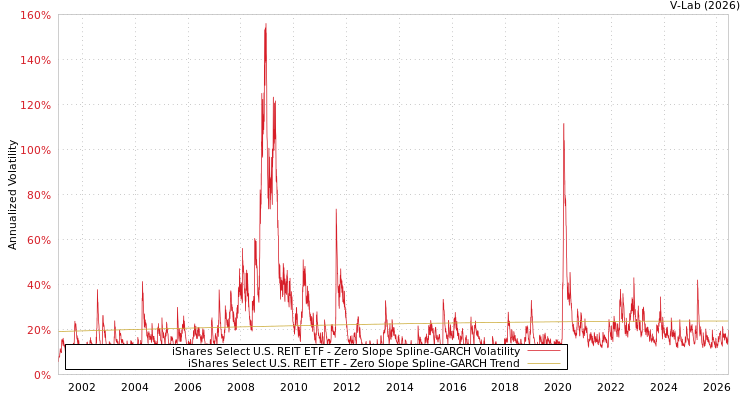
Task: Click the 2008-2009 volatility peak near 156%
Action: click(x=265, y=25)
